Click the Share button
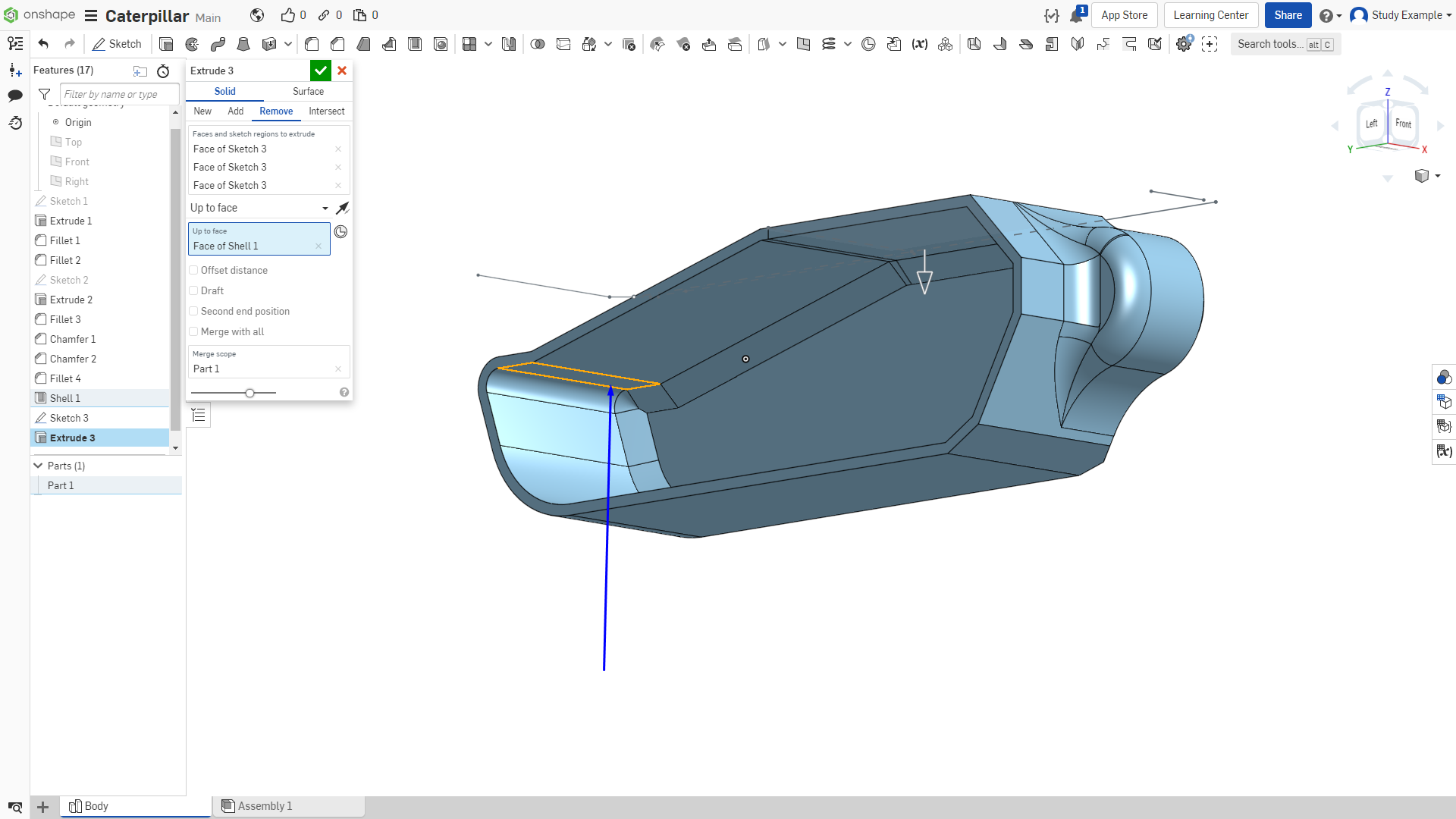1456x819 pixels. (1288, 15)
